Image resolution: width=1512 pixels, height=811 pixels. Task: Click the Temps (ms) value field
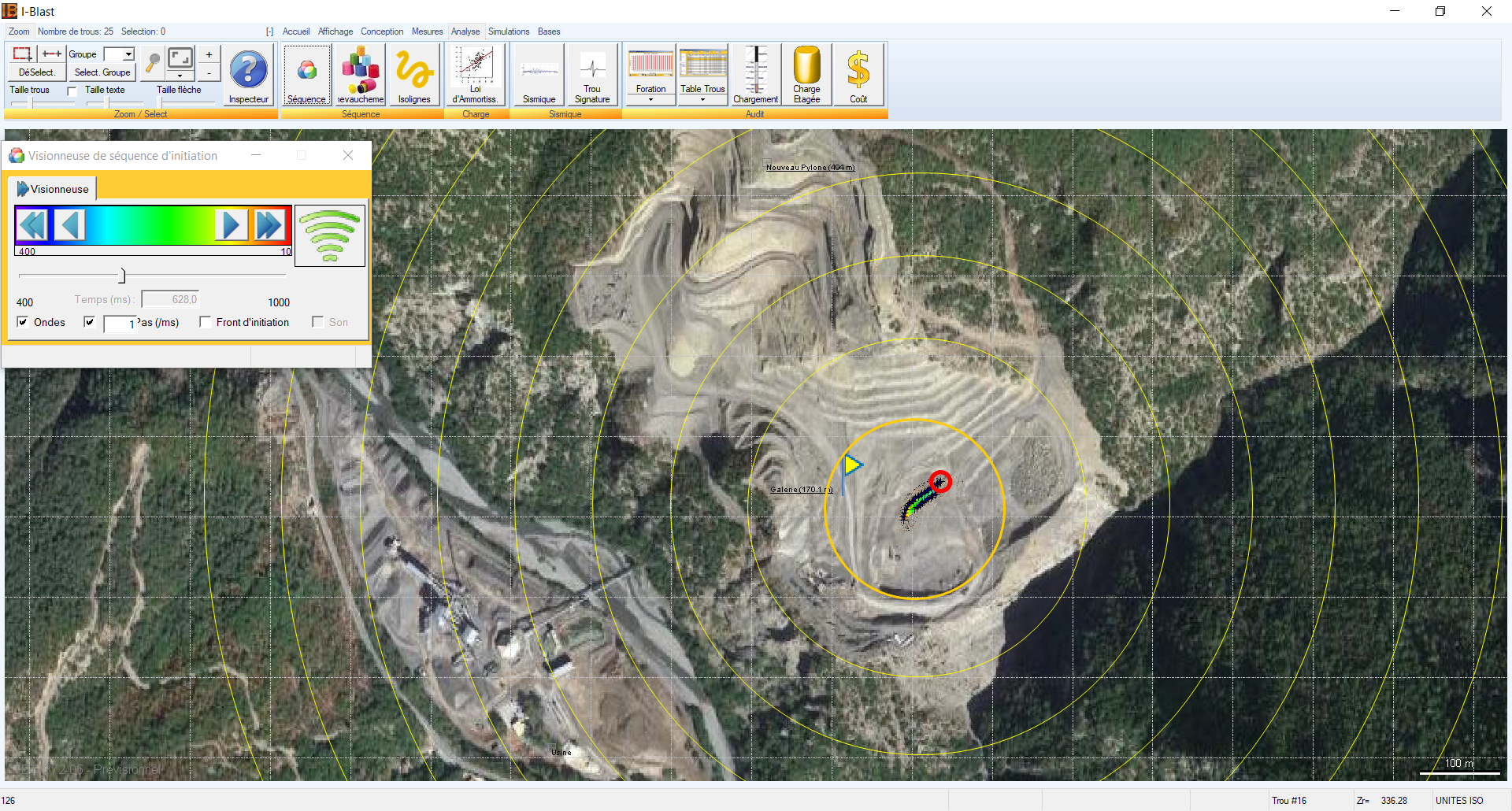point(170,299)
